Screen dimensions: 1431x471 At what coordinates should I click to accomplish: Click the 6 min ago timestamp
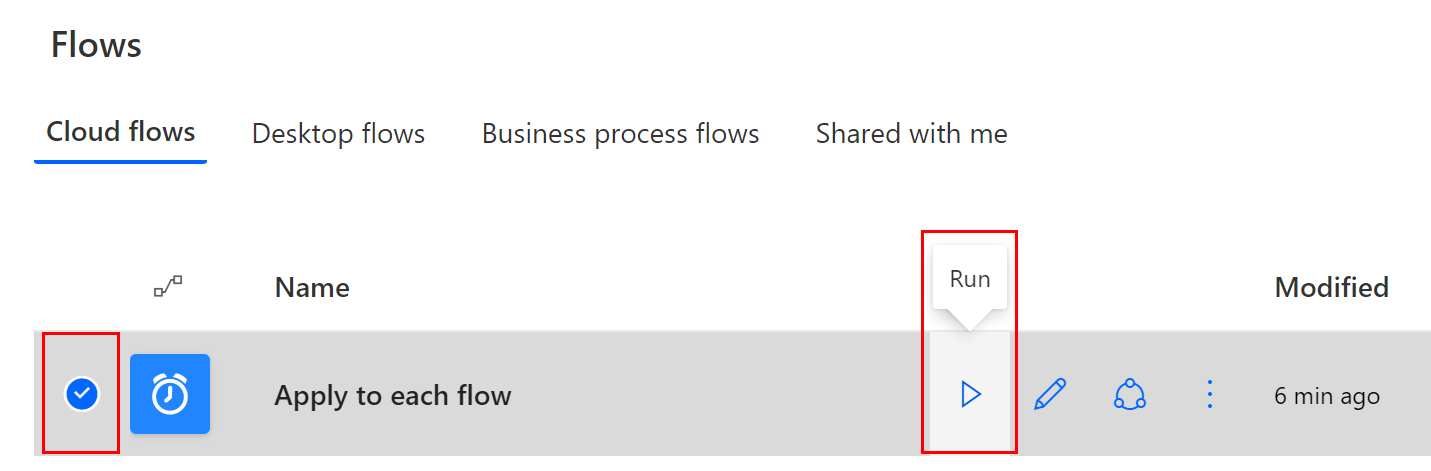pyautogui.click(x=1327, y=396)
